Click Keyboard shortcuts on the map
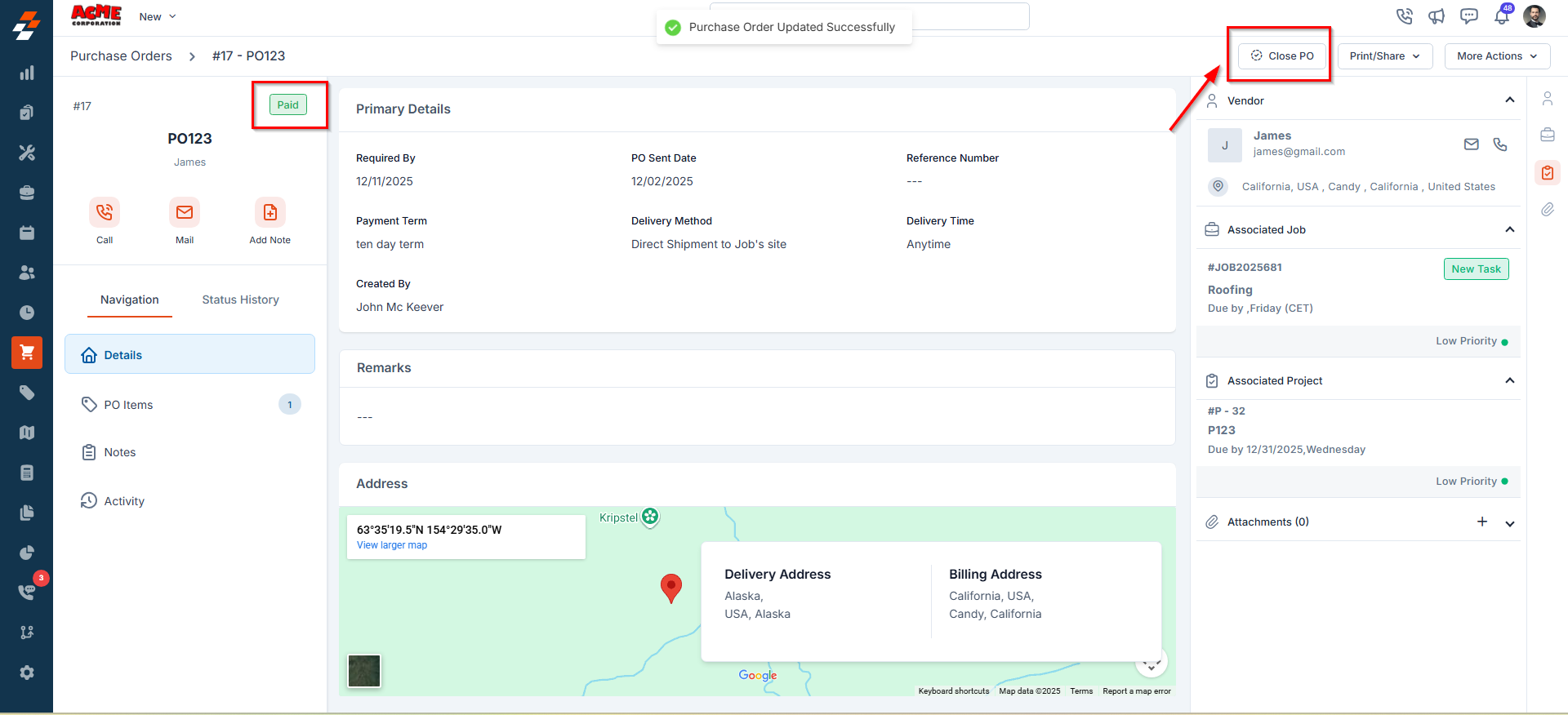The width and height of the screenshot is (1568, 715). click(x=954, y=691)
